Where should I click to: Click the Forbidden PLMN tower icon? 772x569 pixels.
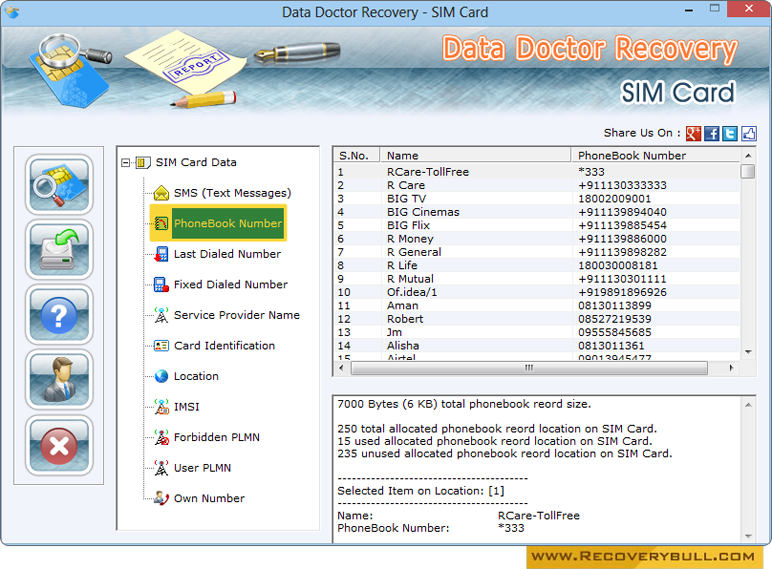(x=161, y=437)
